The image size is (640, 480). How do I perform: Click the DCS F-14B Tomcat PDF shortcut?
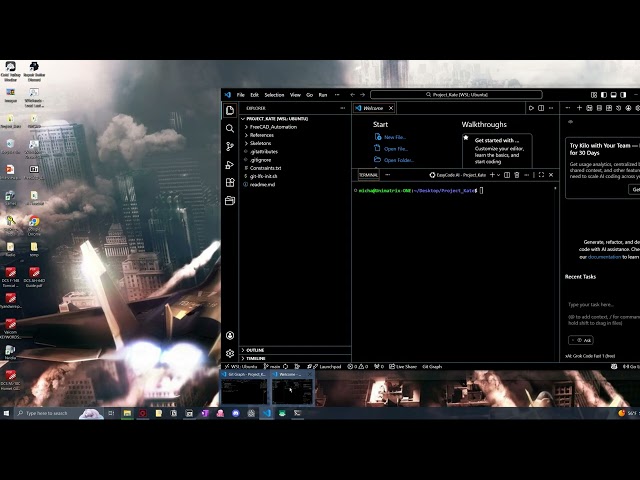[11, 277]
